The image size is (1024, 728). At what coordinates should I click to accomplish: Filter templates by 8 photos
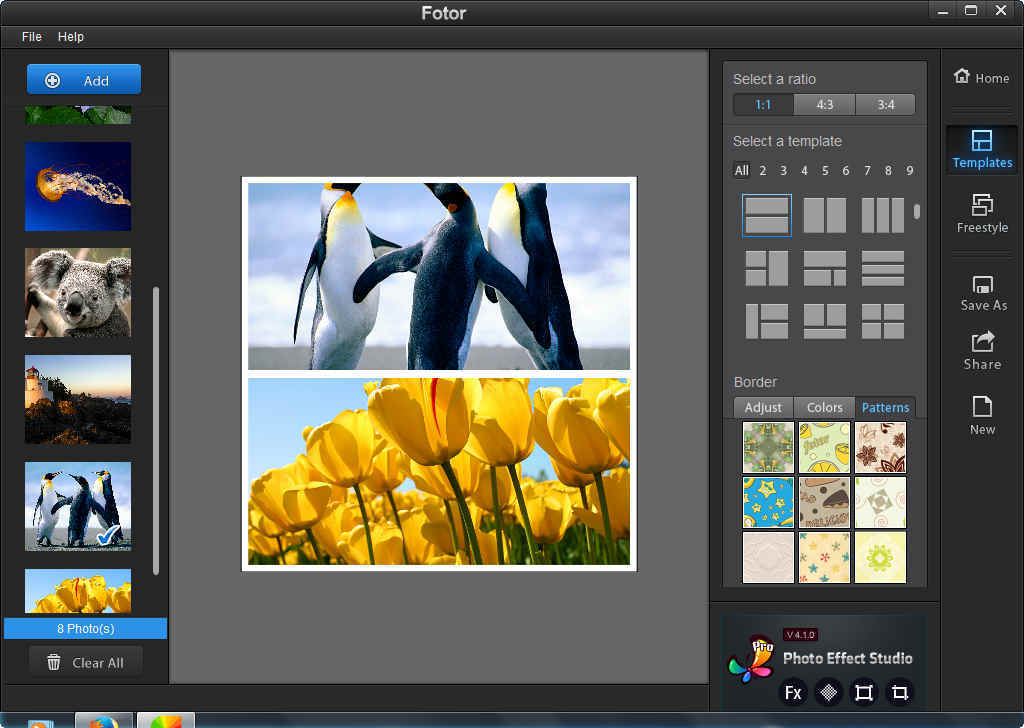888,170
